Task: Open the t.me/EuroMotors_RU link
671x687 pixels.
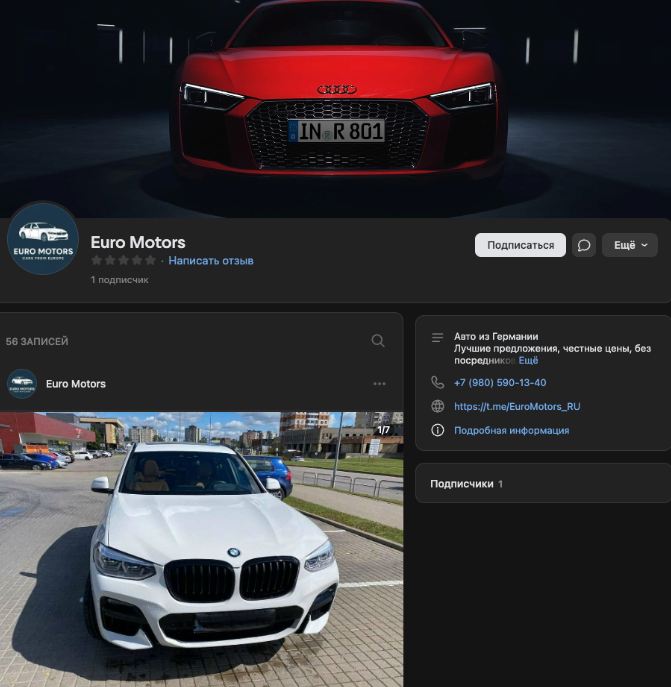Action: (517, 407)
